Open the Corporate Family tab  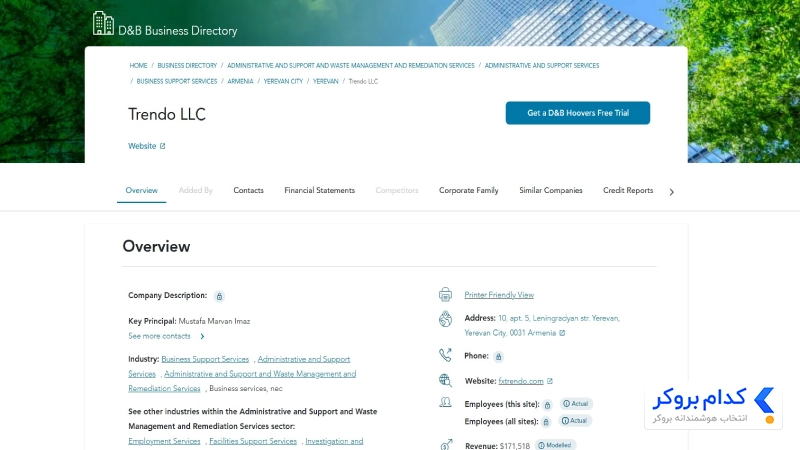tap(468, 190)
